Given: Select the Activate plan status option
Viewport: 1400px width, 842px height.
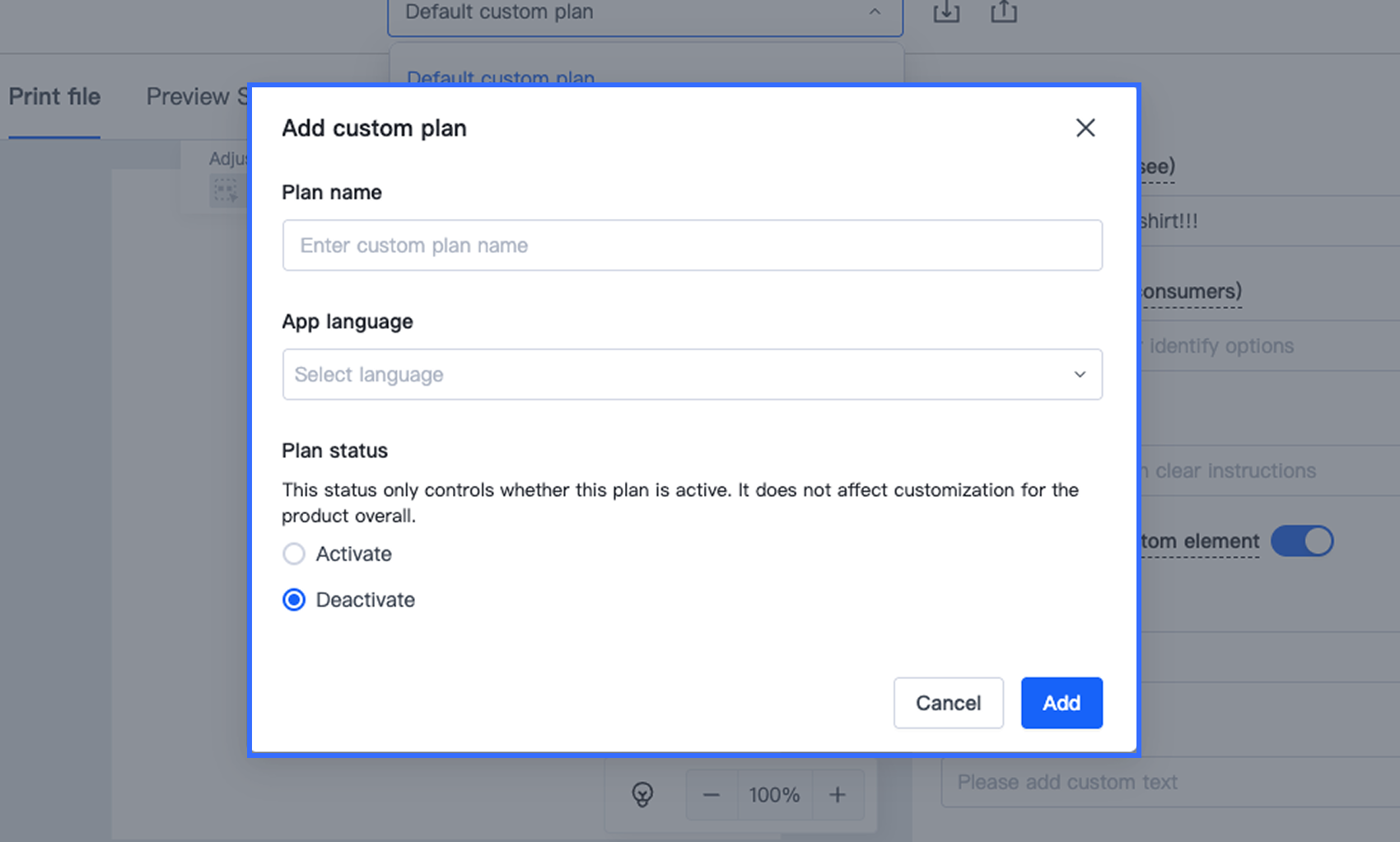Looking at the screenshot, I should [294, 554].
